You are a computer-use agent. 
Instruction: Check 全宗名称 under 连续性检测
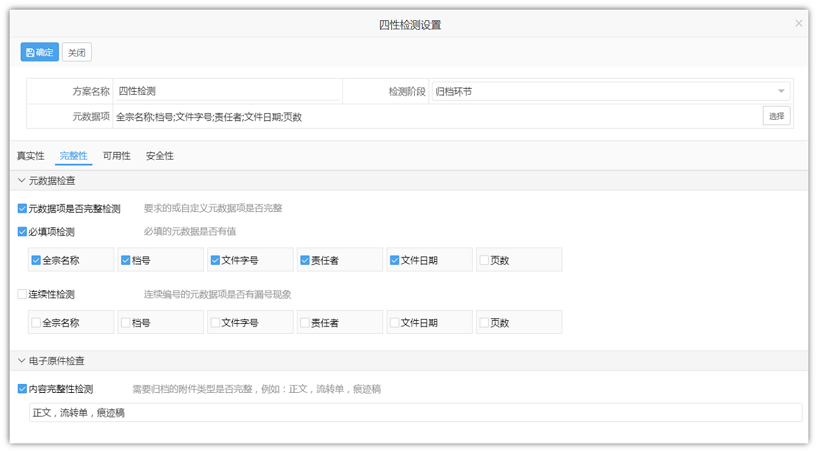36,323
